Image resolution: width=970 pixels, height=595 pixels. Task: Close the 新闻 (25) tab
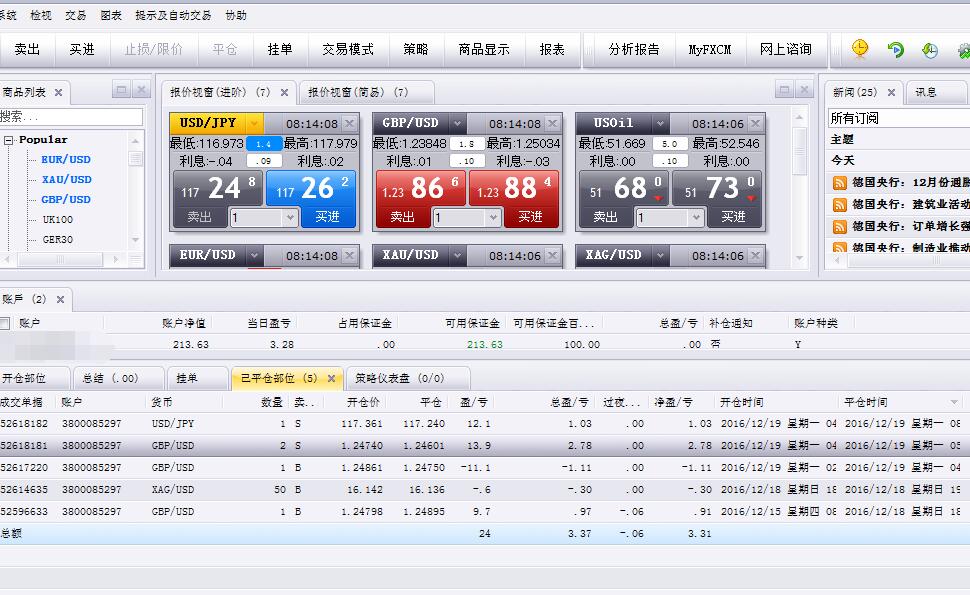[891, 92]
